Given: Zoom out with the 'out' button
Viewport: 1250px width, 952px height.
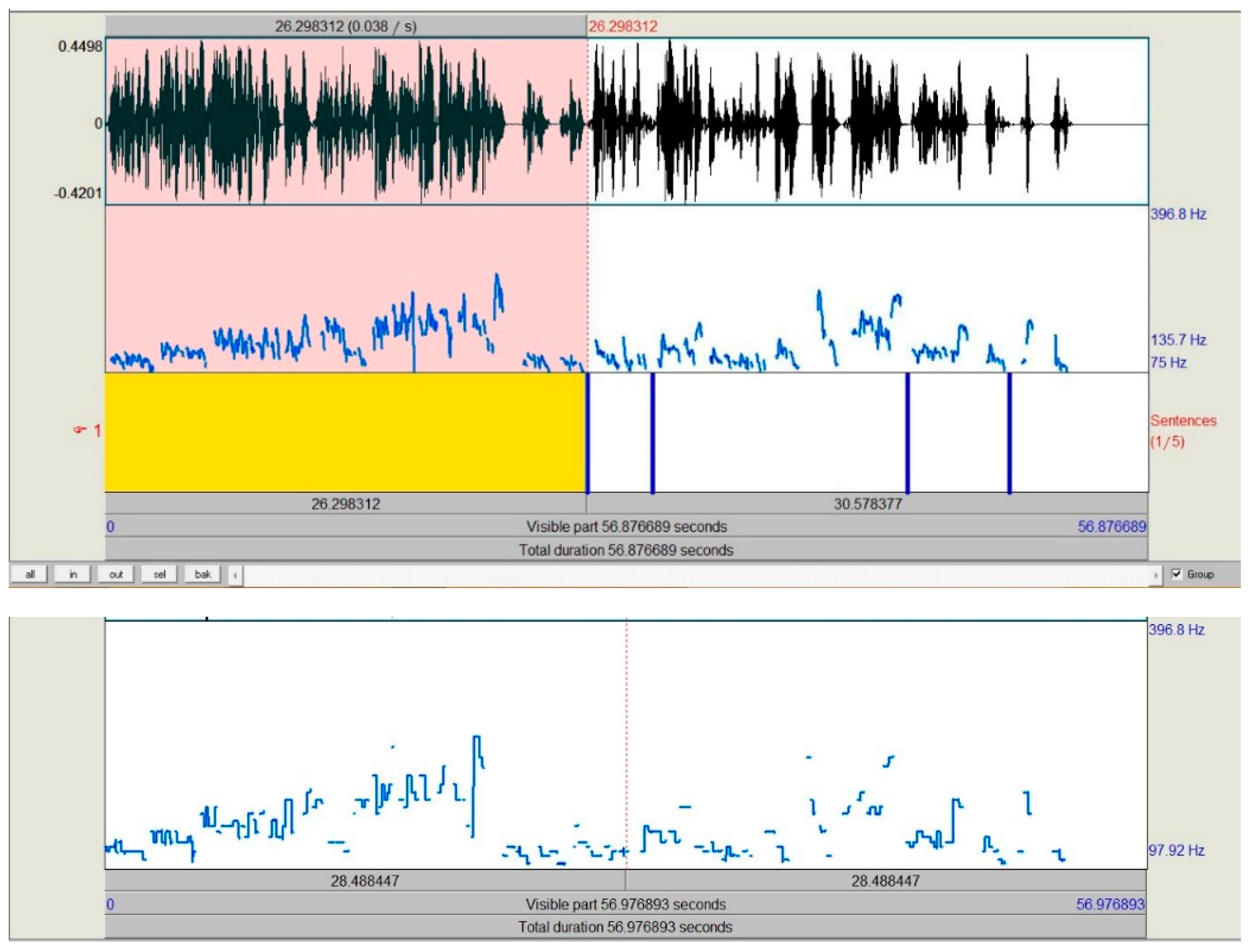Looking at the screenshot, I should click(x=116, y=574).
